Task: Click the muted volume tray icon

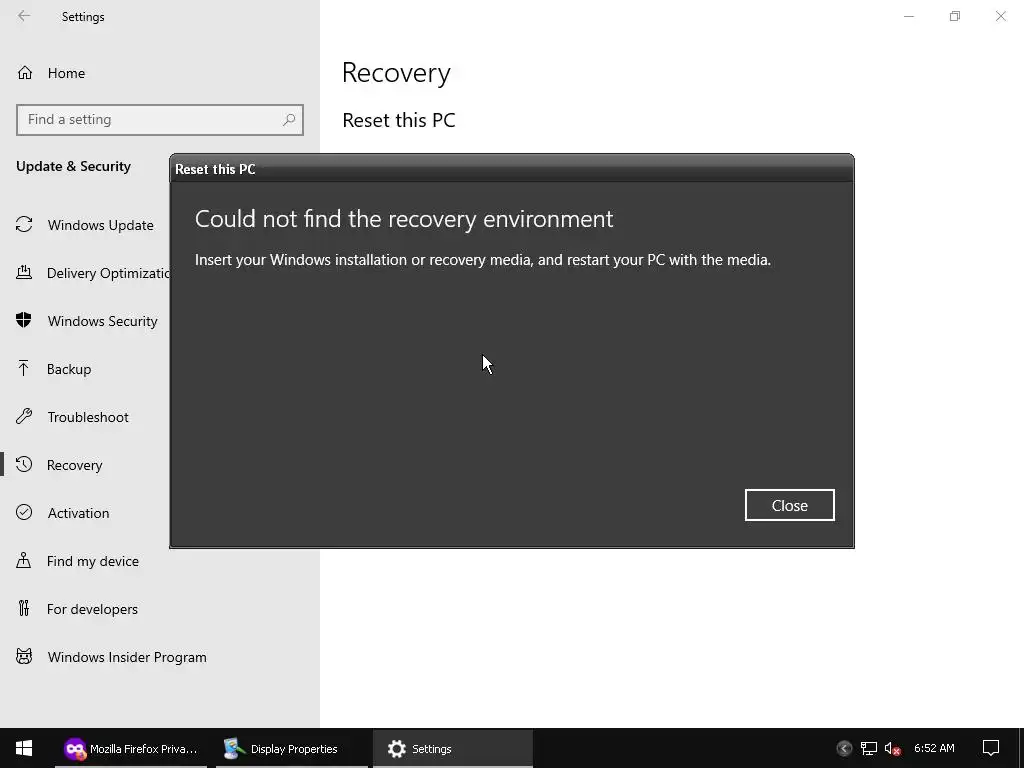Action: click(892, 748)
